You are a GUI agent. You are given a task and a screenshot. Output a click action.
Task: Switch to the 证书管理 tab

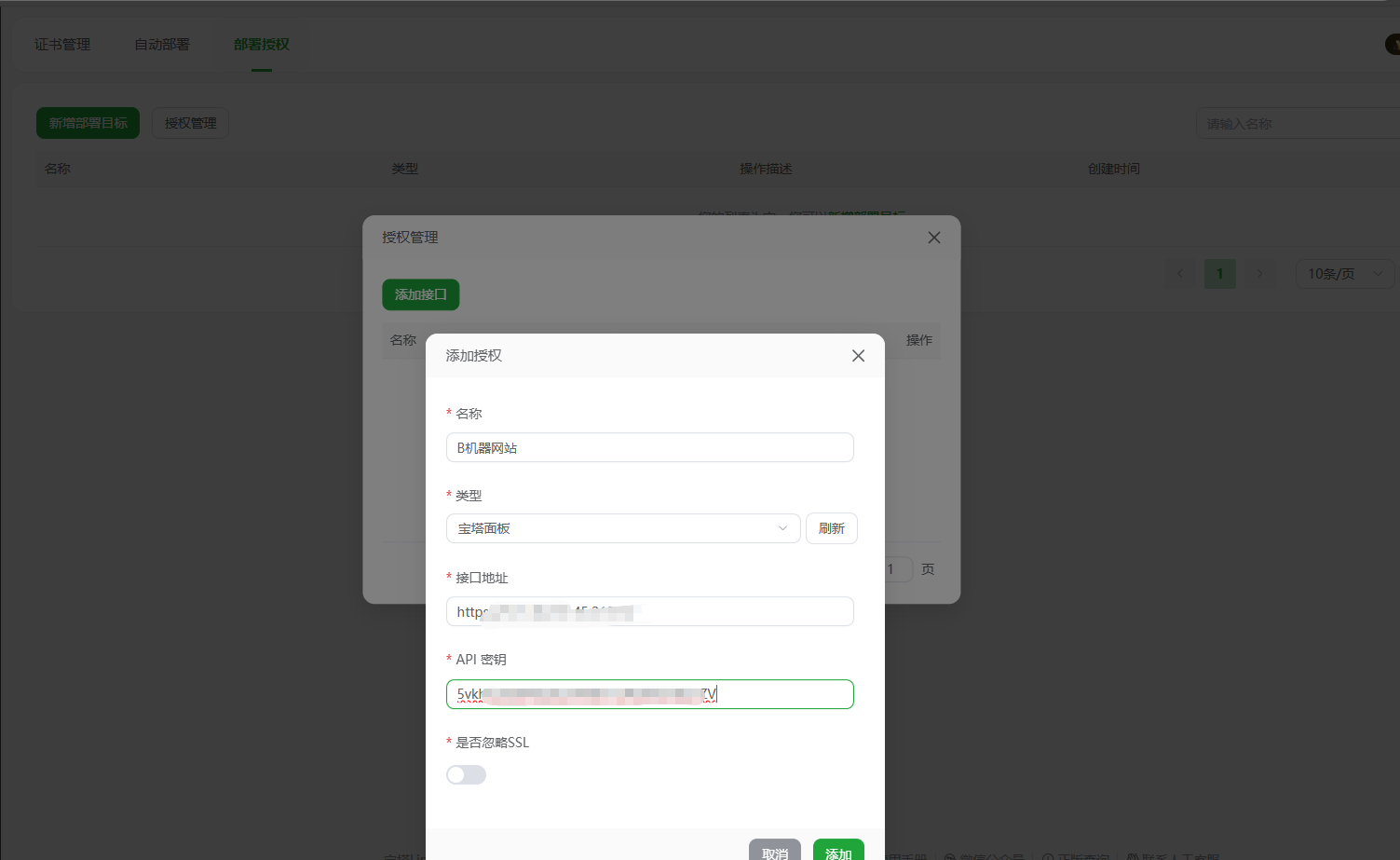point(62,45)
